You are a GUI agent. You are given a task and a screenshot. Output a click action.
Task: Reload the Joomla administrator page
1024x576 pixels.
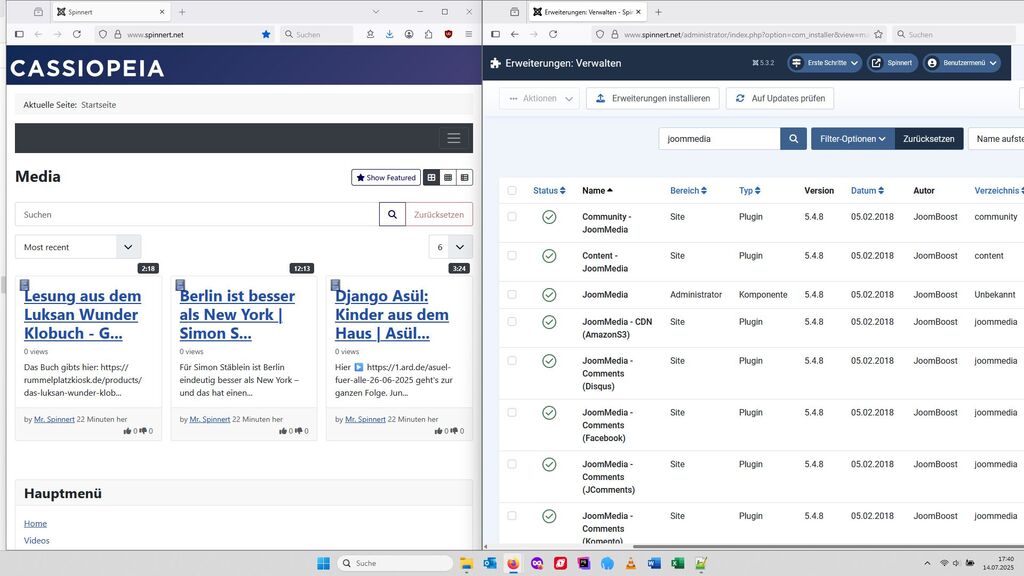pos(553,34)
